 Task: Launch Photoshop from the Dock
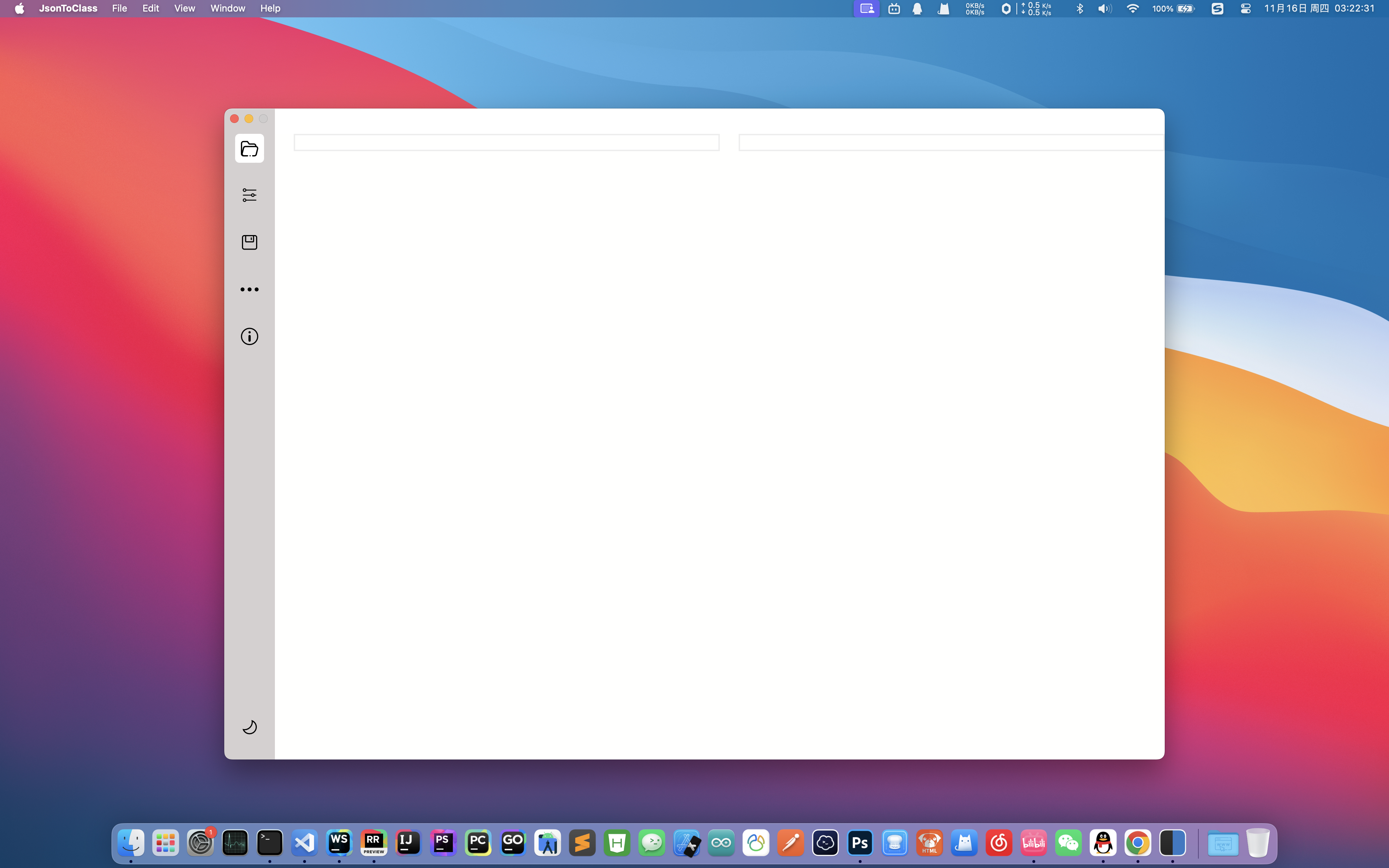point(861,843)
